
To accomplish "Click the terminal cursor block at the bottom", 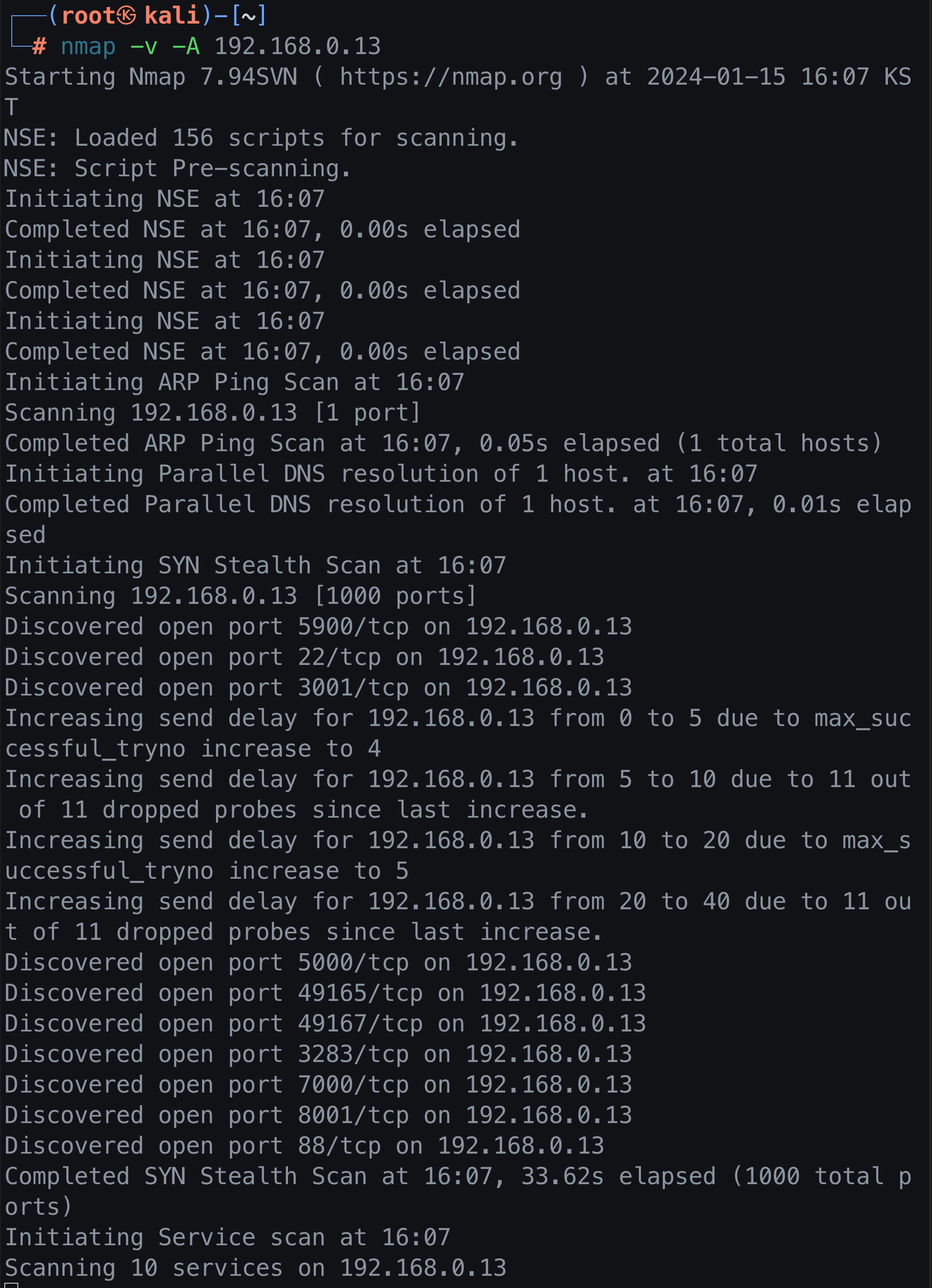I will tap(11, 1285).
